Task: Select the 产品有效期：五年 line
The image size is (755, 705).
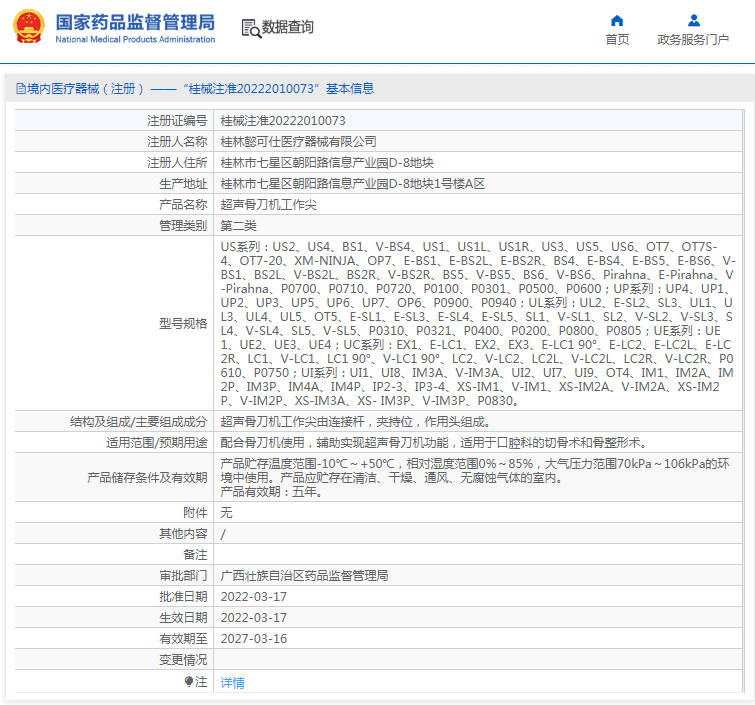Action: coord(271,492)
